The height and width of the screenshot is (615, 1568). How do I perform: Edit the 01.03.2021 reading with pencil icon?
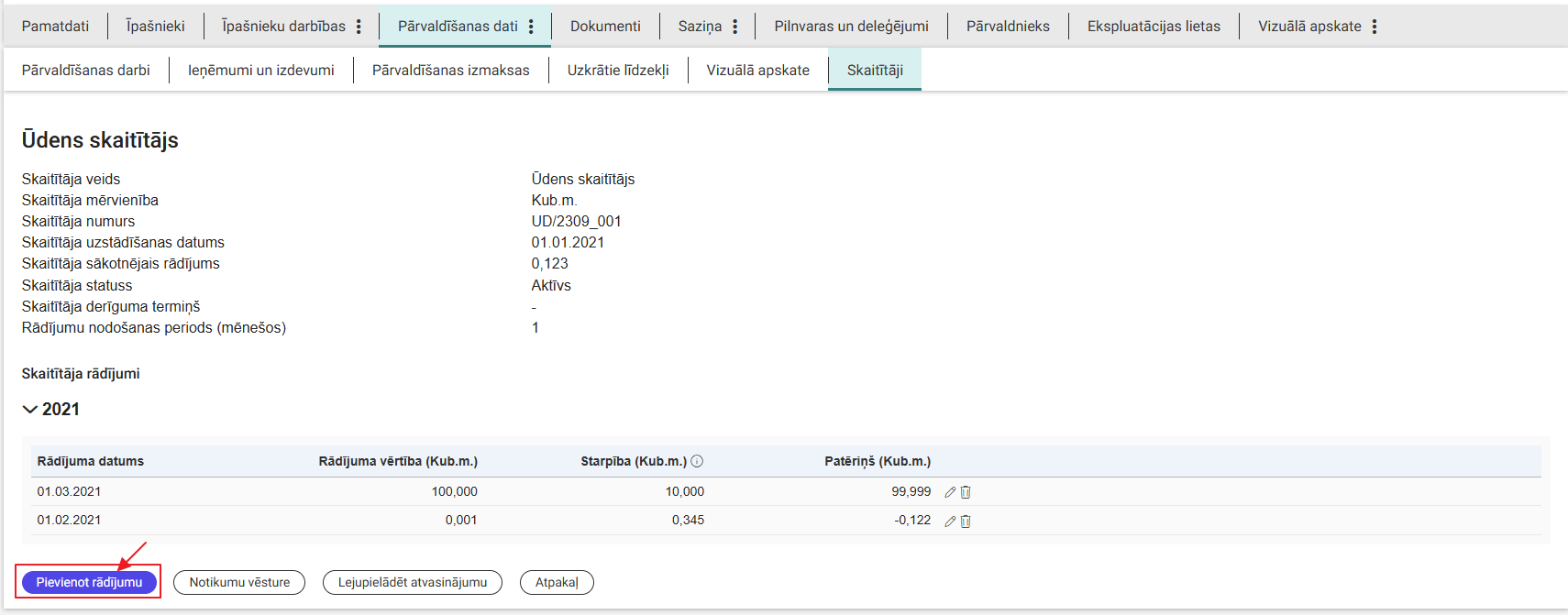point(950,492)
